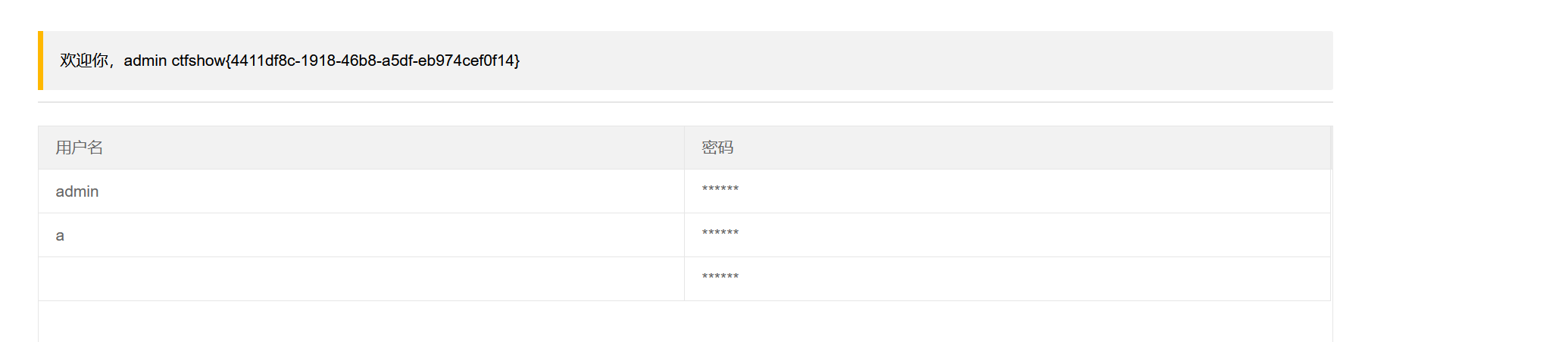Click the border between 用户名 and 密码 headers
The image size is (1568, 342).
tap(684, 148)
